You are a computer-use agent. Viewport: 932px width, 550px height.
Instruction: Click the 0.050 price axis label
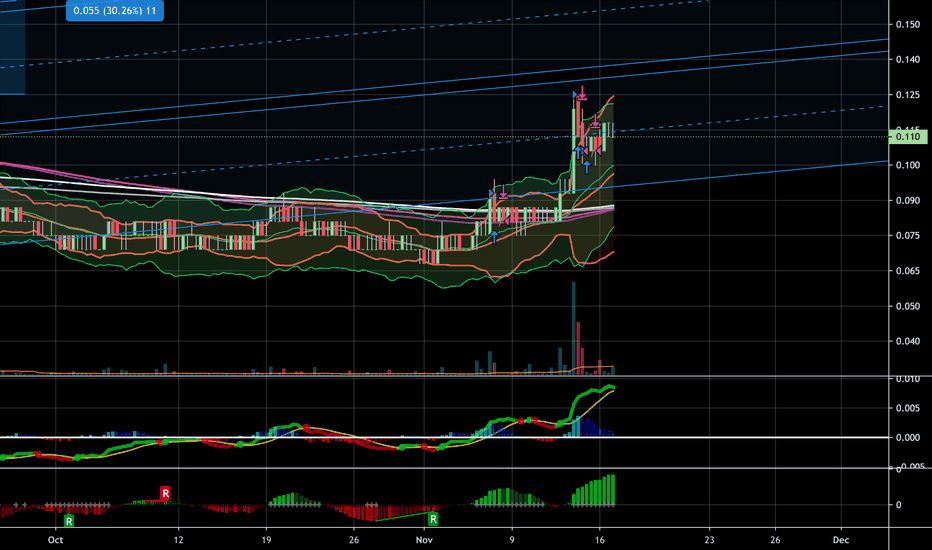click(908, 306)
